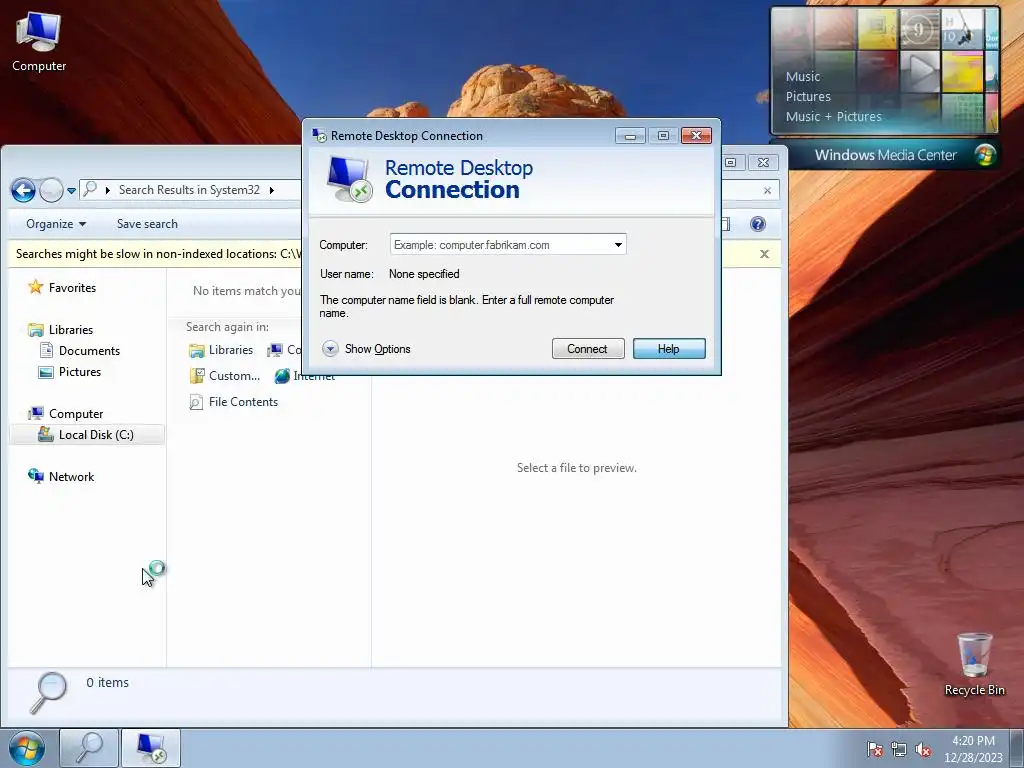Viewport: 1024px width, 768px height.
Task: Select Music in Windows Media Center gadget
Action: [x=803, y=76]
